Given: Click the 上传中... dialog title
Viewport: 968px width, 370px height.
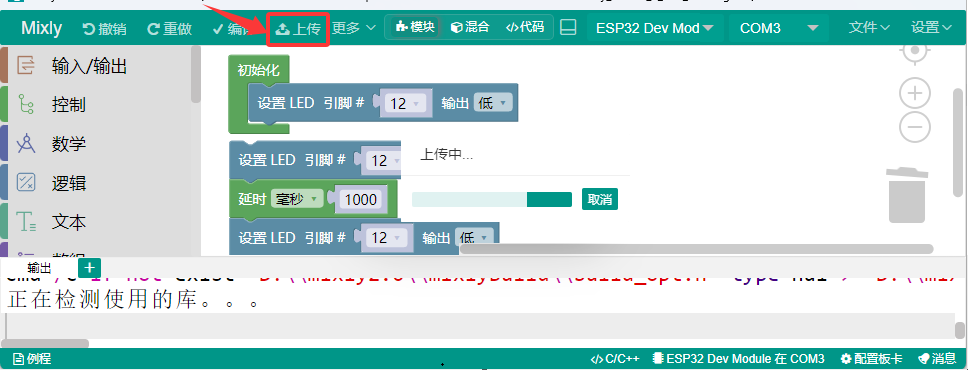Looking at the screenshot, I should (447, 155).
